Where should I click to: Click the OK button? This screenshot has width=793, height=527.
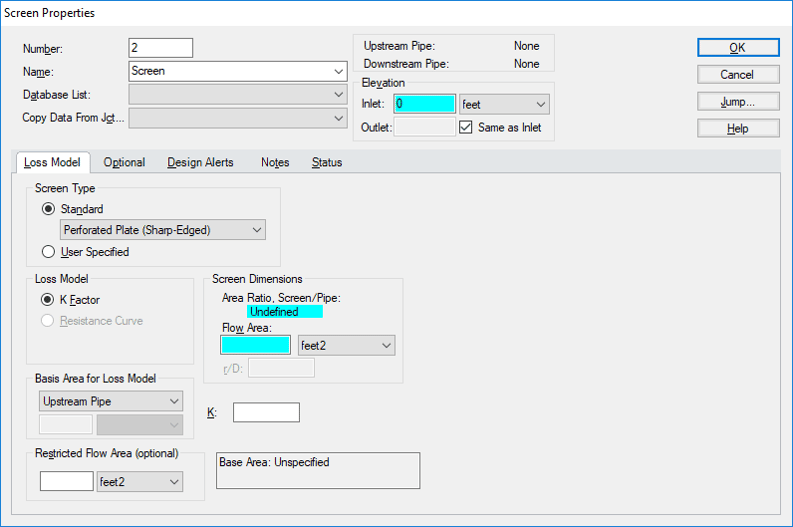click(x=737, y=48)
